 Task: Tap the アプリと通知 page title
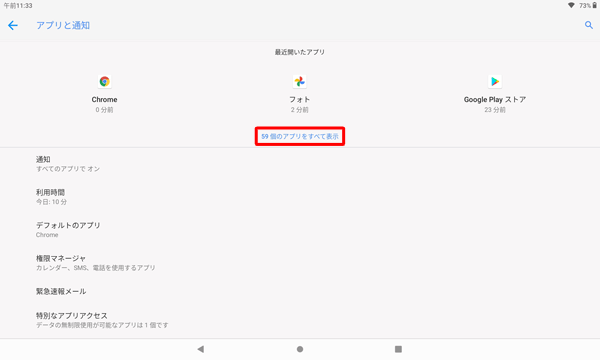(x=63, y=26)
